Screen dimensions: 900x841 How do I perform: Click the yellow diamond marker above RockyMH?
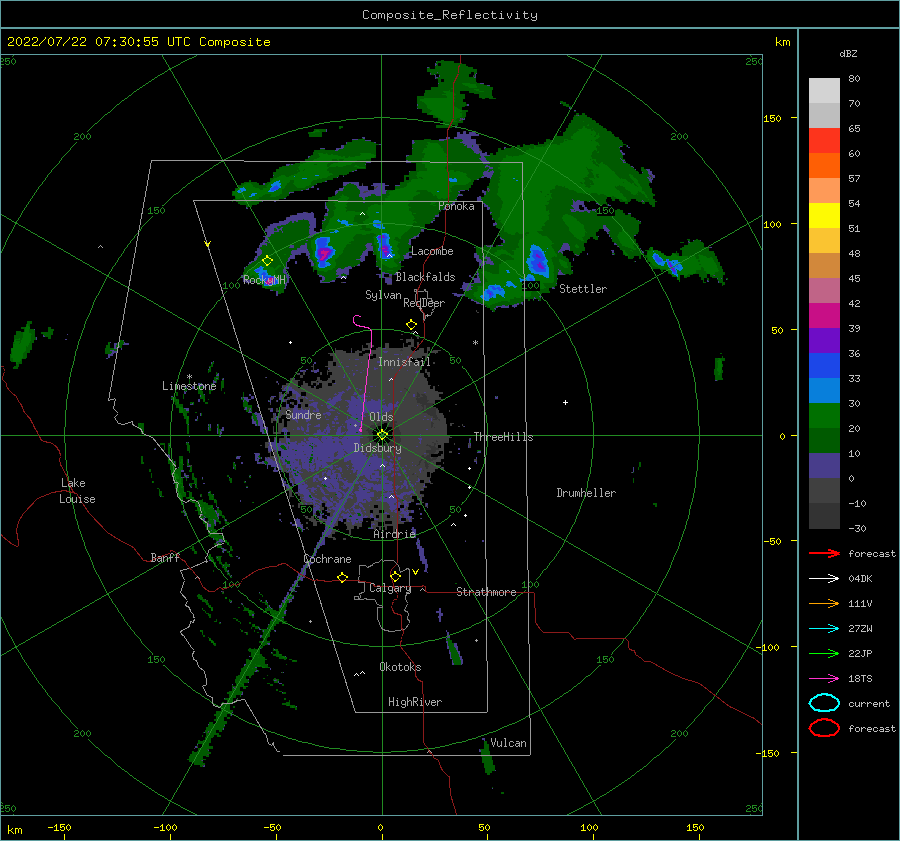click(267, 261)
